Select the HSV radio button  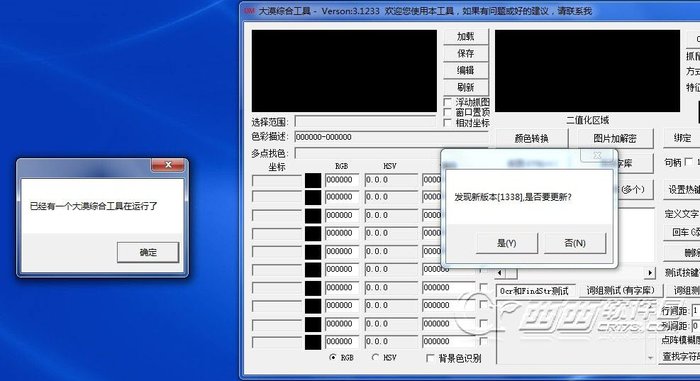[375, 357]
